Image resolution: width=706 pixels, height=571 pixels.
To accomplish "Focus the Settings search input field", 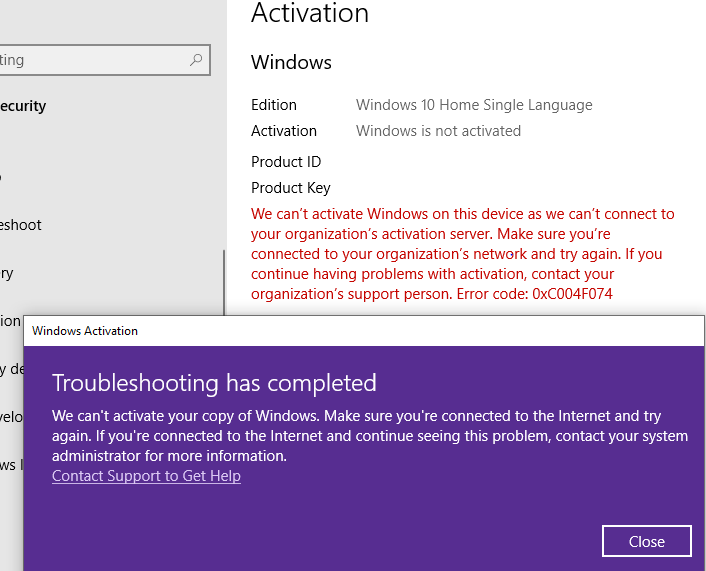I will (x=104, y=60).
